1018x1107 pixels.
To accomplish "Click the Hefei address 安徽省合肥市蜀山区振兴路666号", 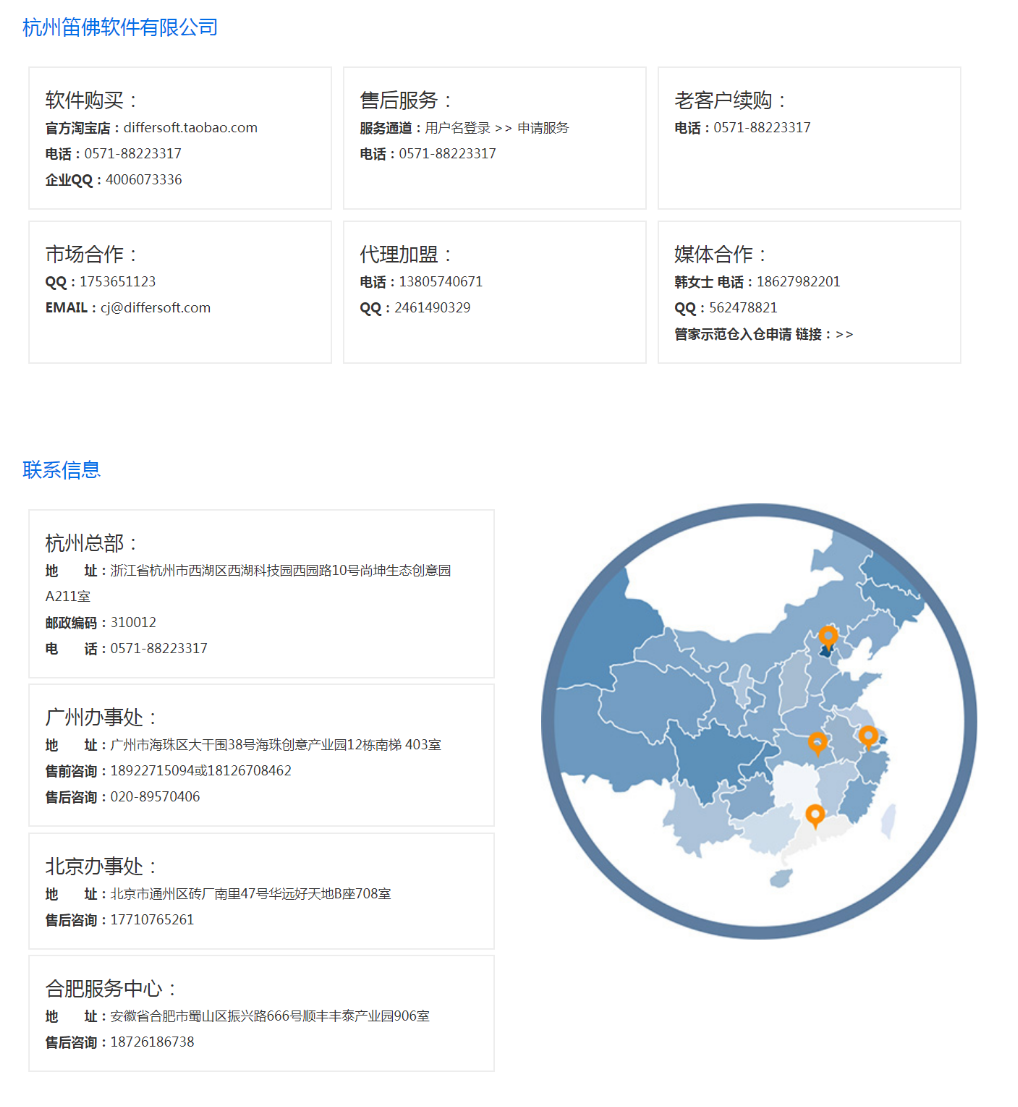I will (x=270, y=1016).
